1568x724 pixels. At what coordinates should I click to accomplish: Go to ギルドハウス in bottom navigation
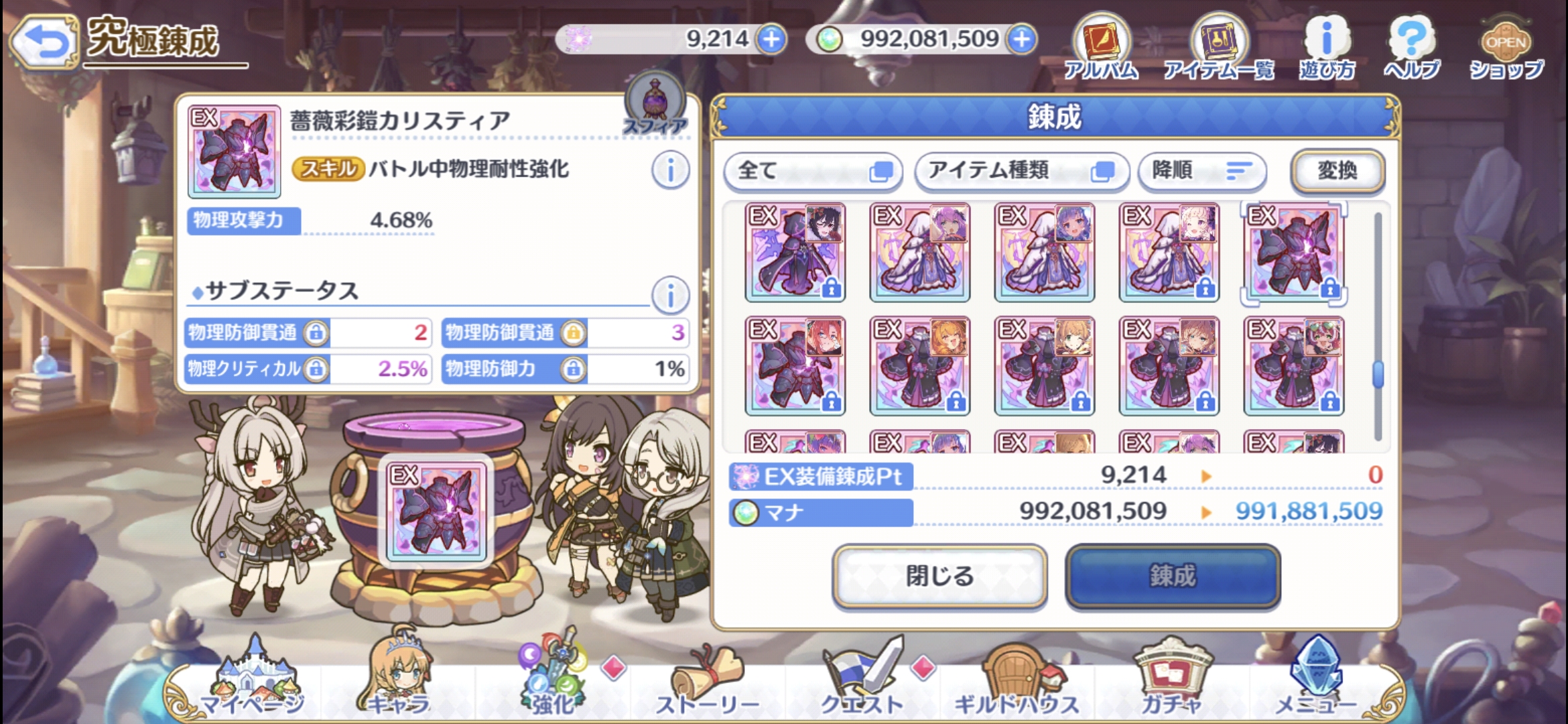click(x=1016, y=677)
